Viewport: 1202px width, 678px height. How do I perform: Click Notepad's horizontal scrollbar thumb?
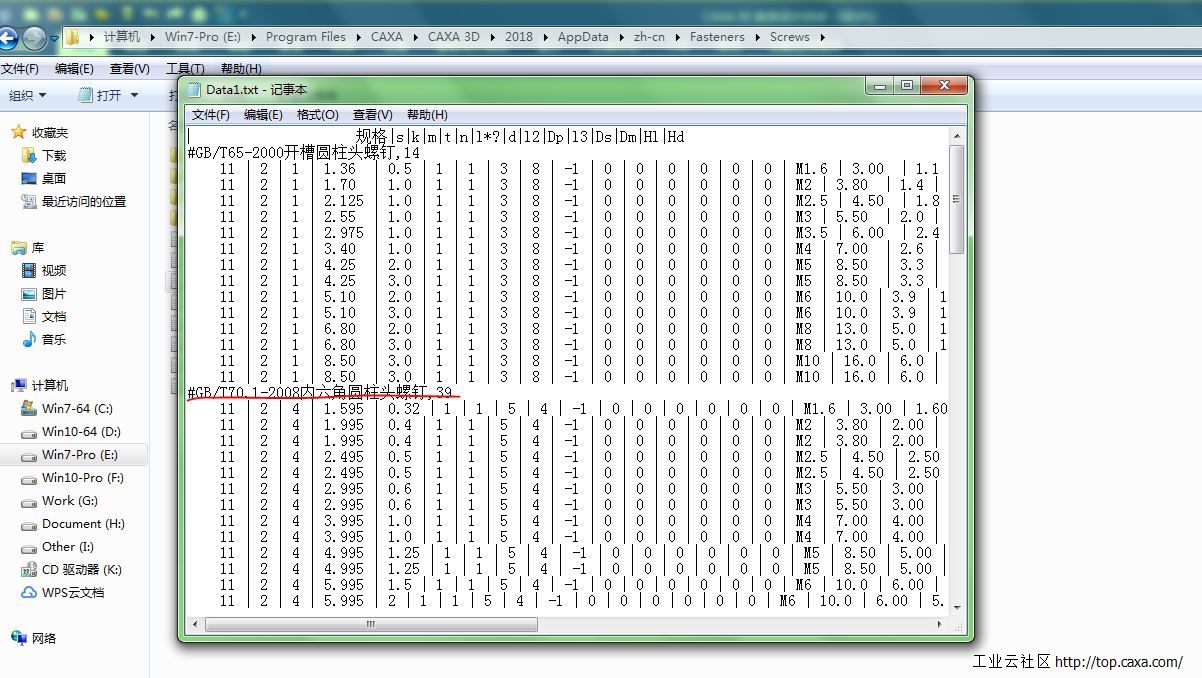[x=370, y=624]
